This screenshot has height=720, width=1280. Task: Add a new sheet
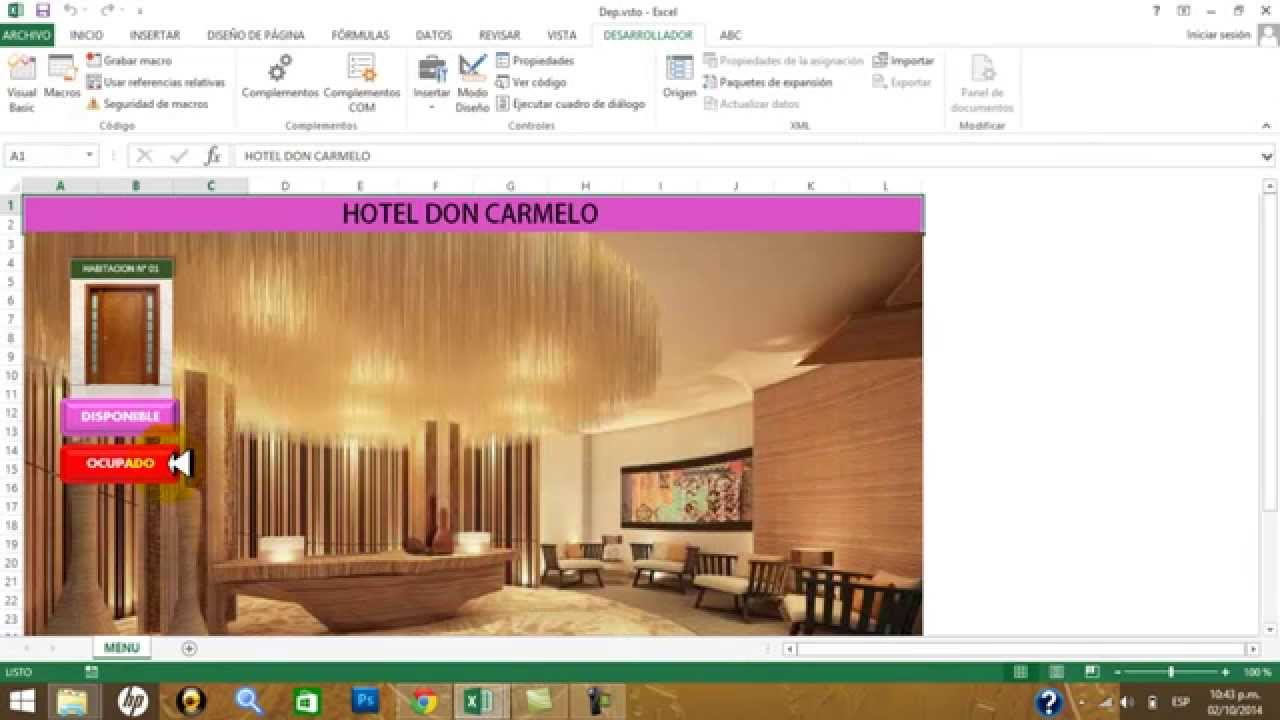pyautogui.click(x=189, y=648)
